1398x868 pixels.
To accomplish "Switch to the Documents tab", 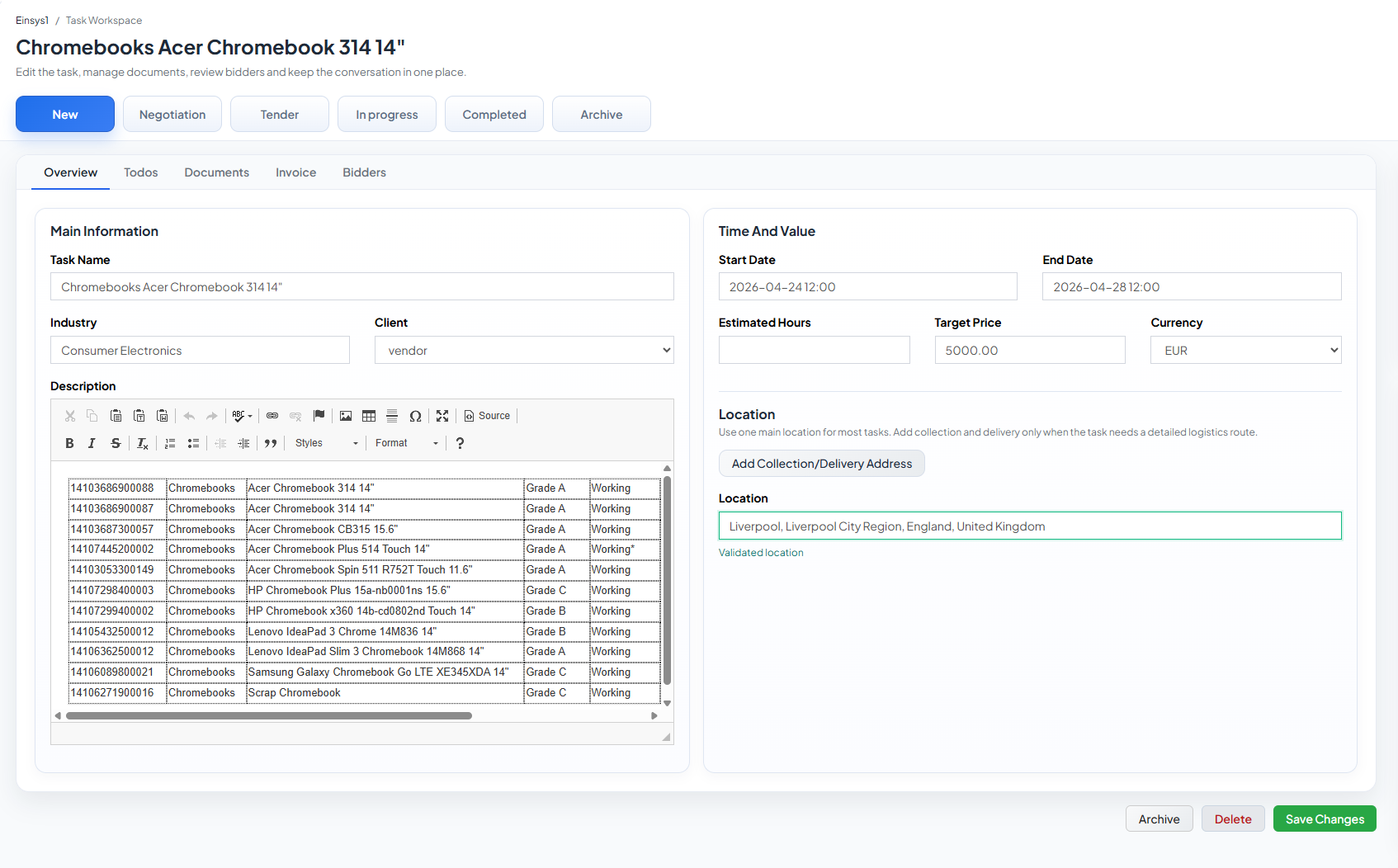I will pos(217,172).
